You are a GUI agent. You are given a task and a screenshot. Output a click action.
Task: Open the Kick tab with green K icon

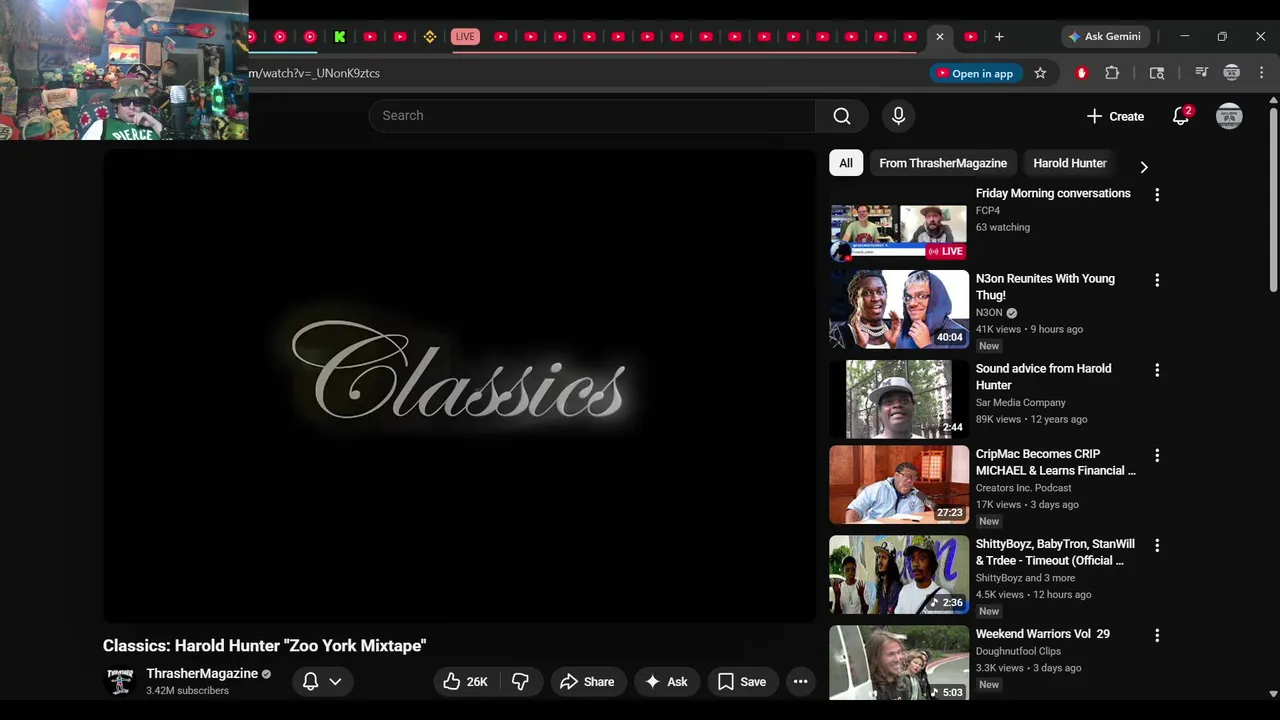click(x=340, y=37)
